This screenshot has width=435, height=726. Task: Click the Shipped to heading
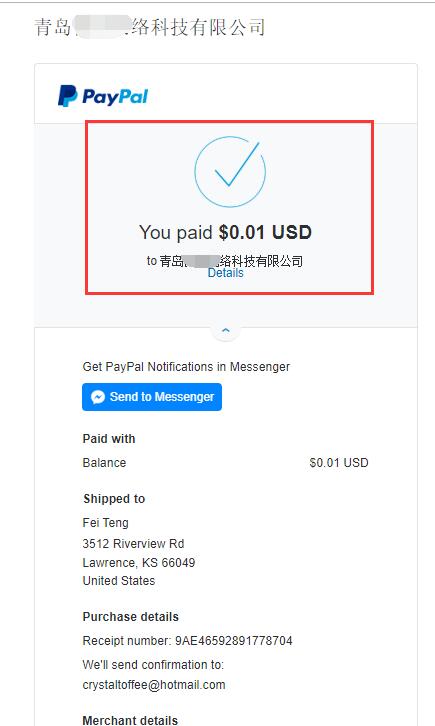click(114, 499)
